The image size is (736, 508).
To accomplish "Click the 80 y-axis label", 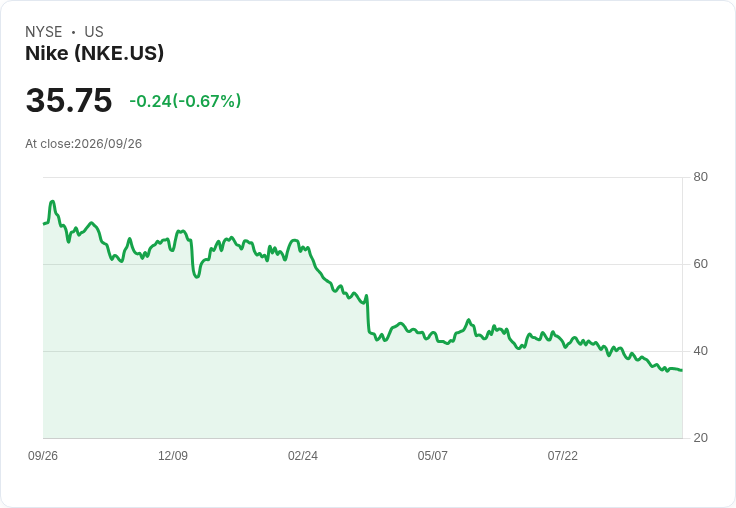I will [700, 177].
